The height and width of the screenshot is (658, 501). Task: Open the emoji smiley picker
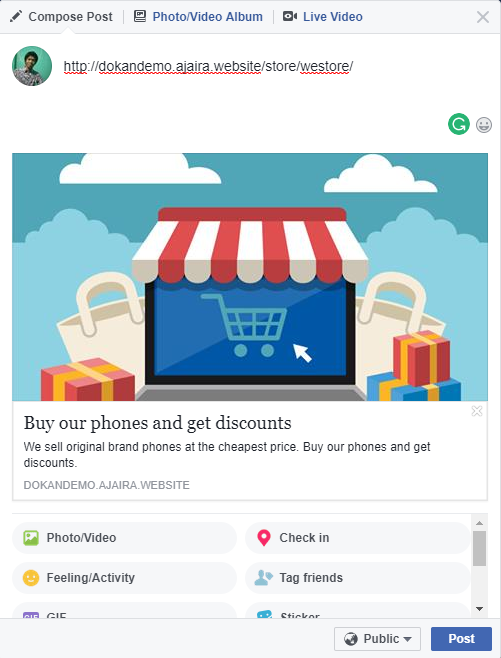tap(484, 125)
